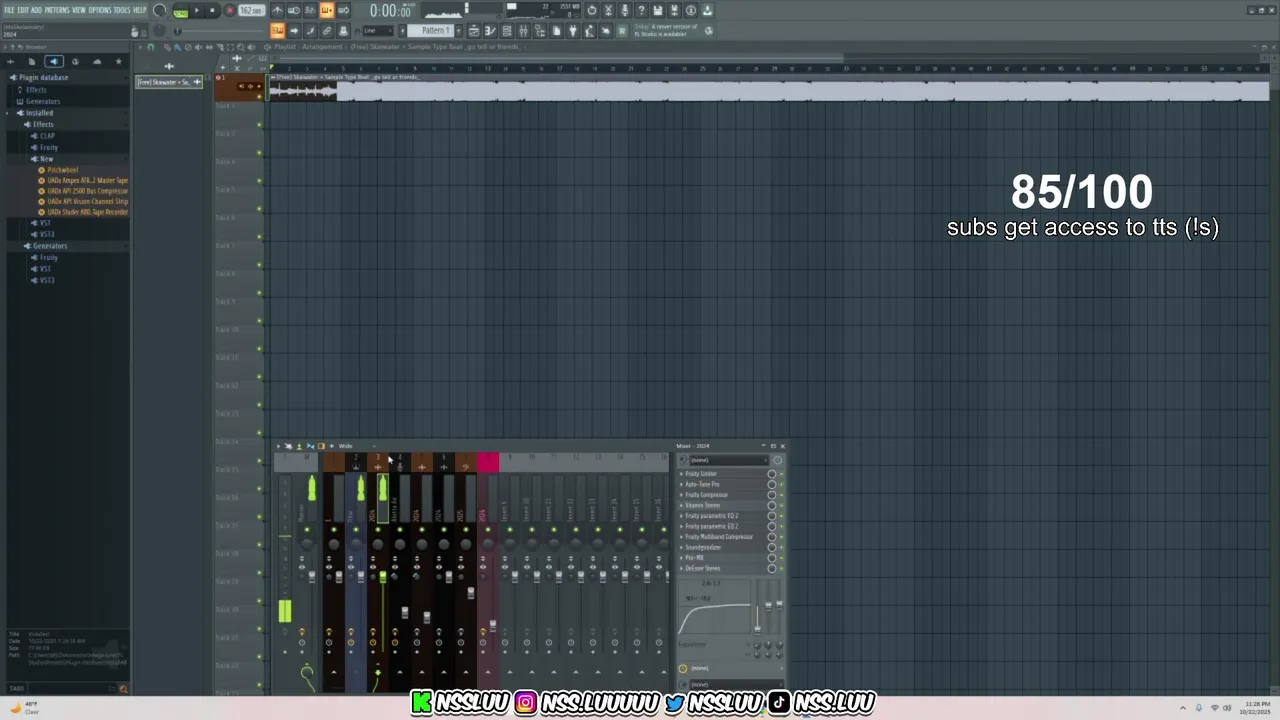
Task: Expand the Fruity folder under Generators
Action: click(48, 258)
